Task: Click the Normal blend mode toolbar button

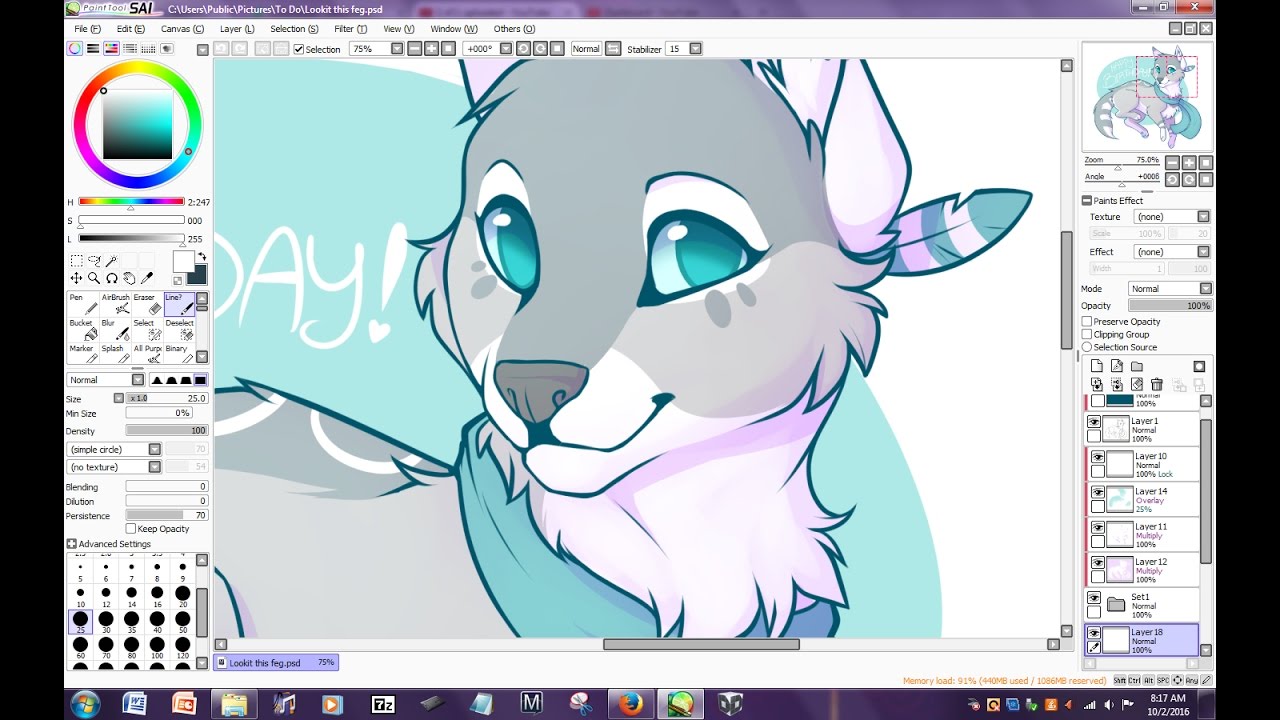Action: [x=586, y=49]
